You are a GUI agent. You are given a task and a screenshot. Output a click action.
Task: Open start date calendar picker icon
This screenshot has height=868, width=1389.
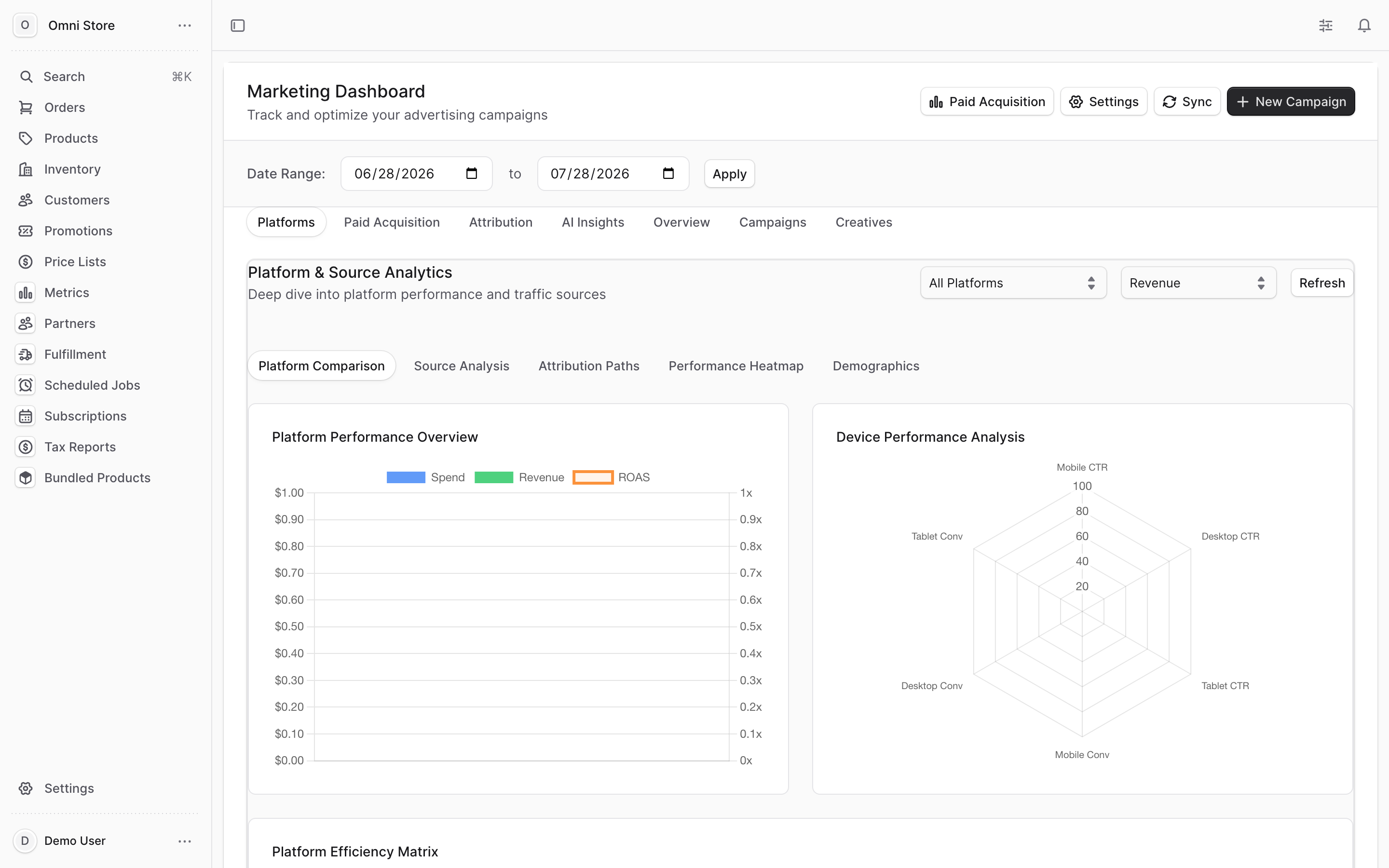(x=472, y=174)
